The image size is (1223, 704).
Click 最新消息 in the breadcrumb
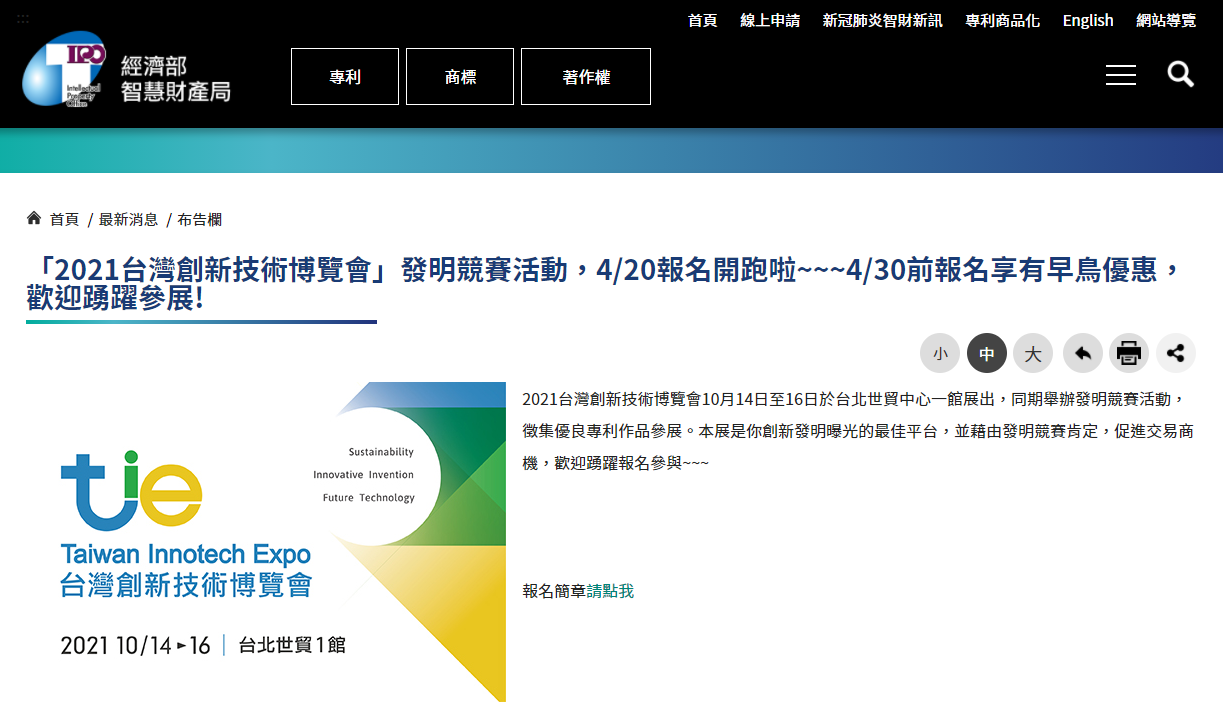click(128, 219)
